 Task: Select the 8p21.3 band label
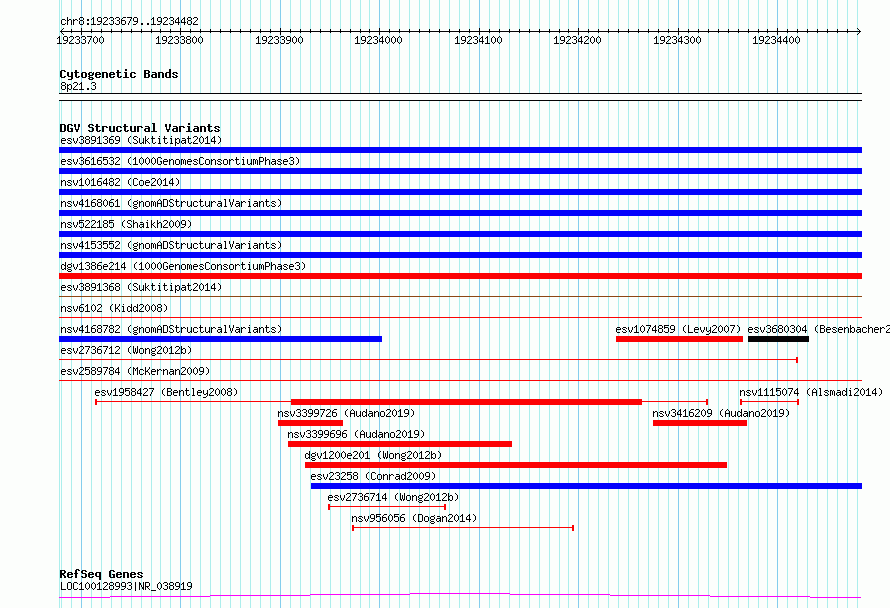coord(78,86)
